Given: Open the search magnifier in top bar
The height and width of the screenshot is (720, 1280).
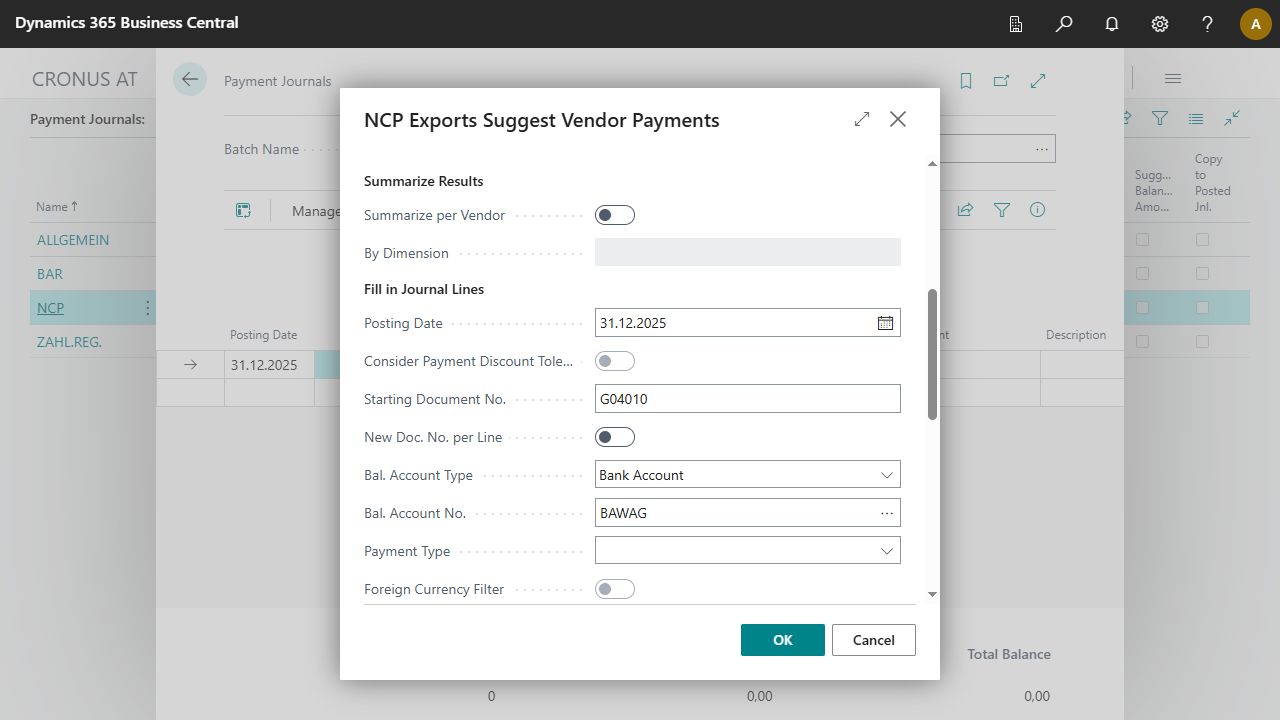Looking at the screenshot, I should click(x=1064, y=24).
